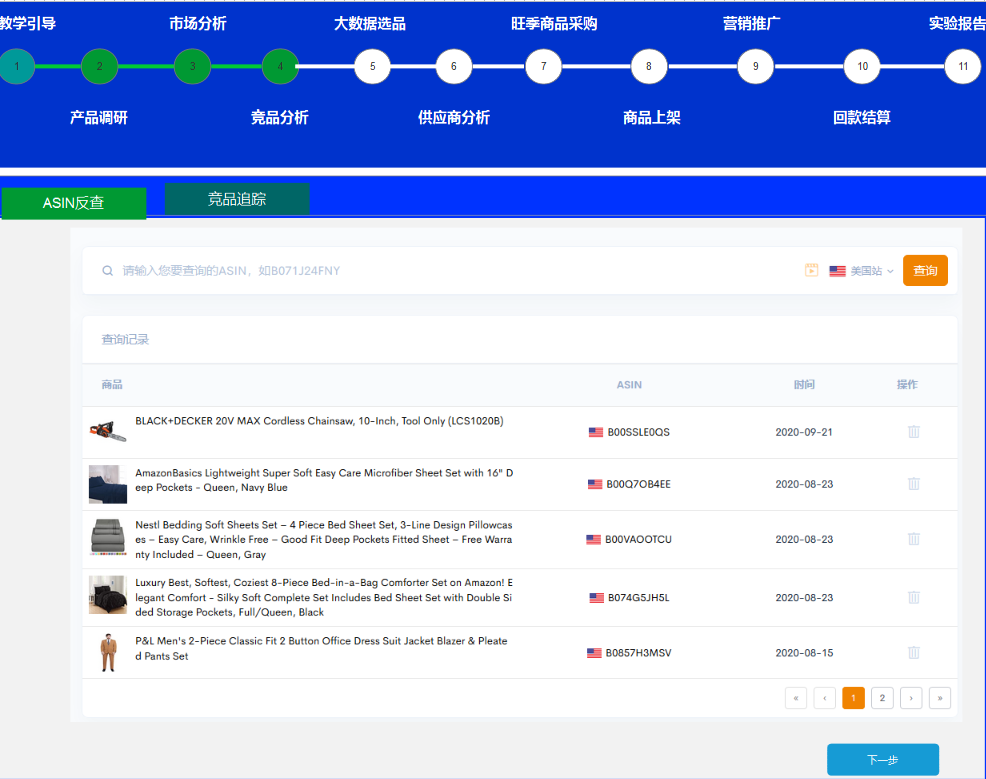Click next page single arrow
The height and width of the screenshot is (779, 986).
click(911, 698)
